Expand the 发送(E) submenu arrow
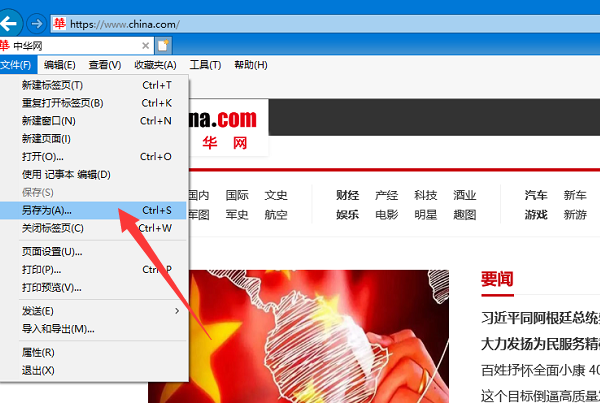 coord(177,311)
